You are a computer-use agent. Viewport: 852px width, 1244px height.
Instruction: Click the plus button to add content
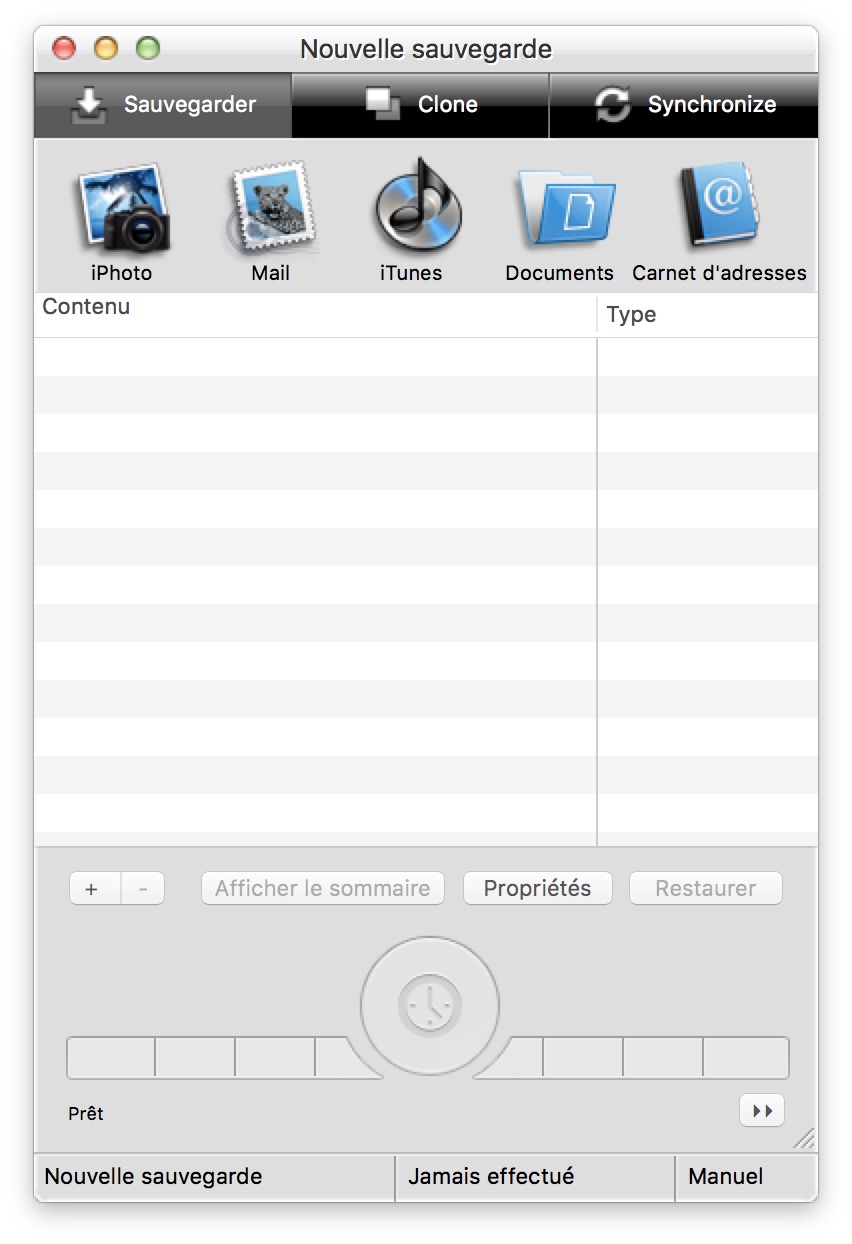[93, 888]
